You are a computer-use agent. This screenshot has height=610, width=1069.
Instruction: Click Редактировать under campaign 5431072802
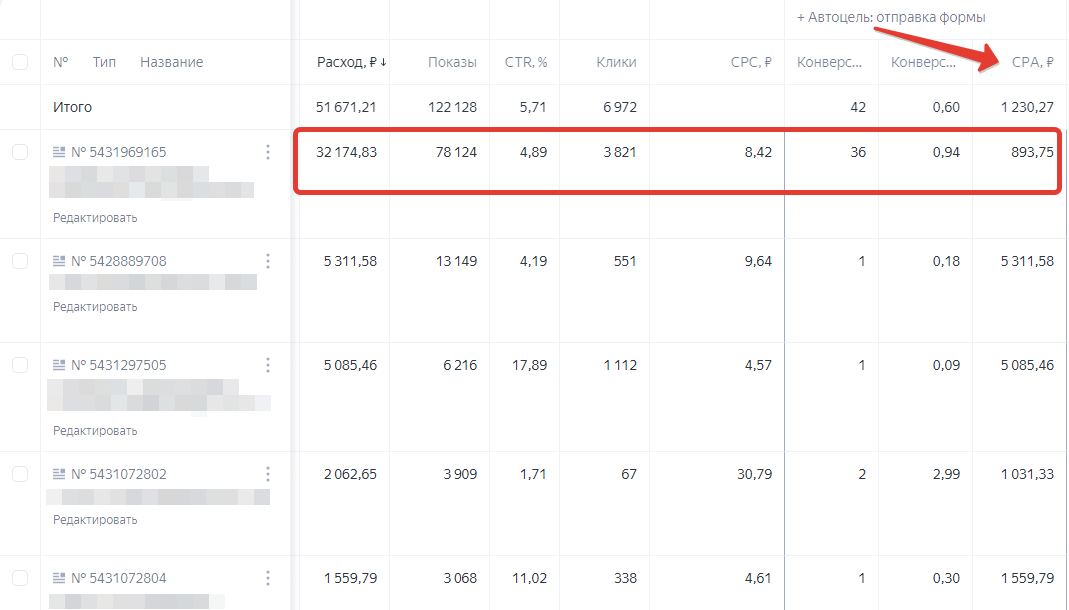pos(95,520)
